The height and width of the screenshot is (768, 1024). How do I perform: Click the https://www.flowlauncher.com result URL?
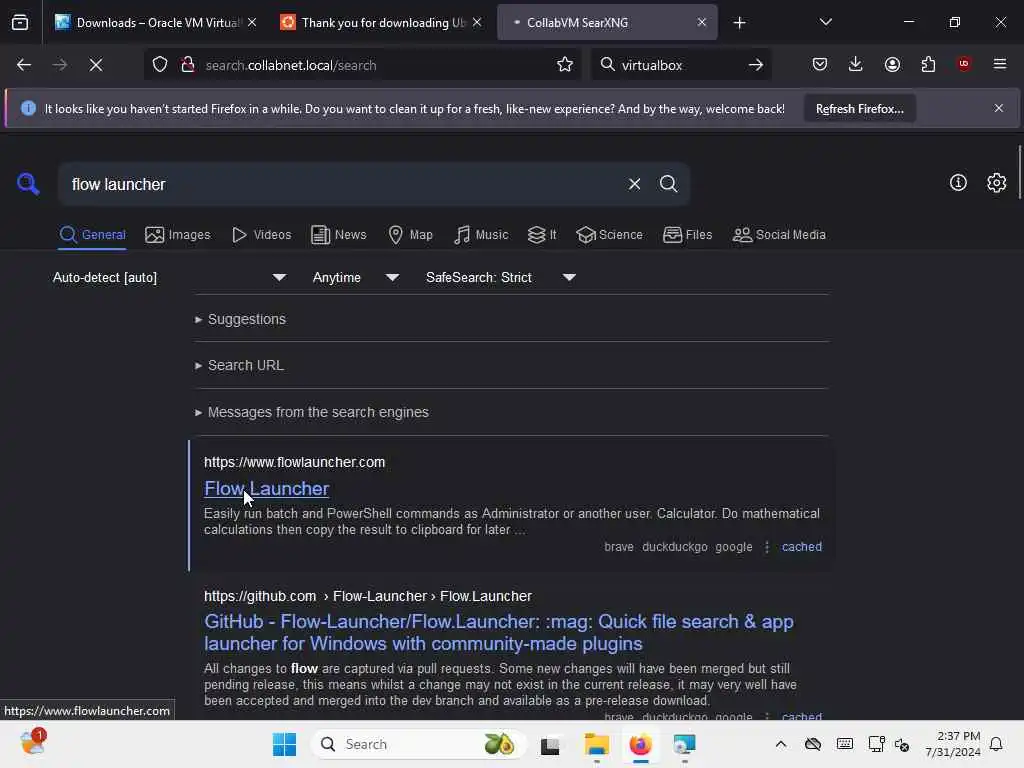[x=295, y=462]
